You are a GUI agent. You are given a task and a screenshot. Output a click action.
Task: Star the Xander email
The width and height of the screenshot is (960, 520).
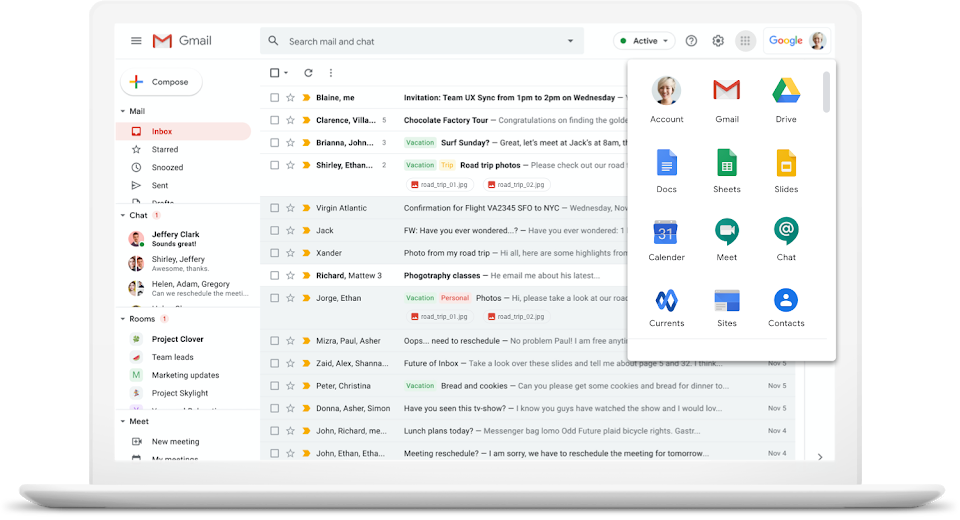(x=291, y=253)
